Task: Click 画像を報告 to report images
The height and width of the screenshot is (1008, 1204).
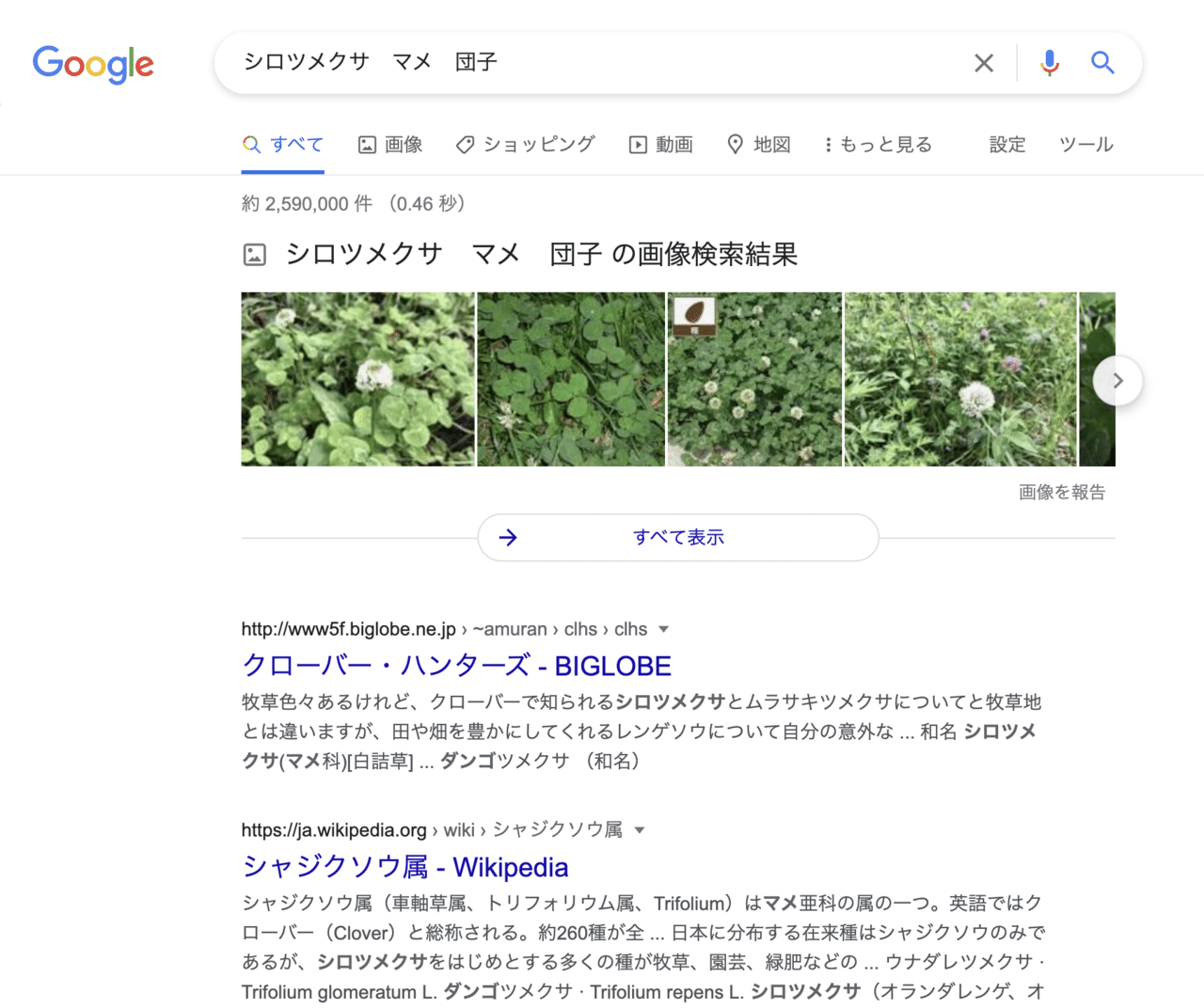Action: click(1061, 492)
